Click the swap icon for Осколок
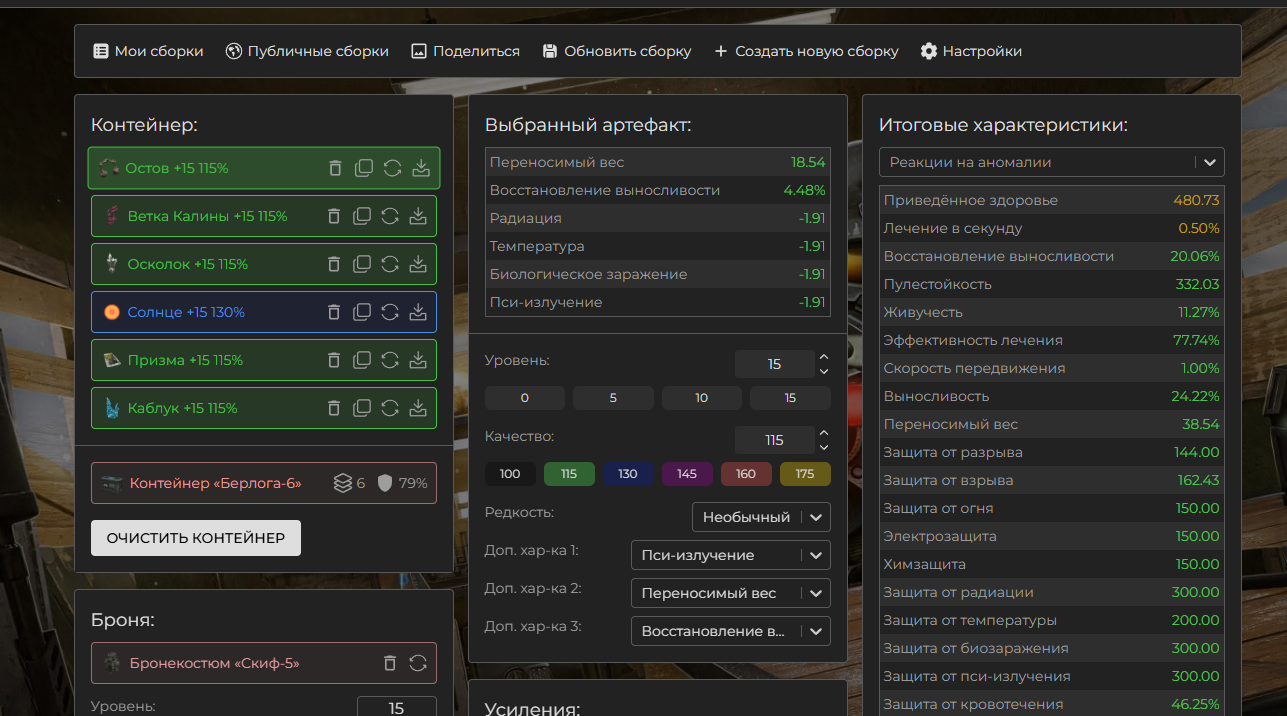This screenshot has height=716, width=1287. click(x=390, y=264)
